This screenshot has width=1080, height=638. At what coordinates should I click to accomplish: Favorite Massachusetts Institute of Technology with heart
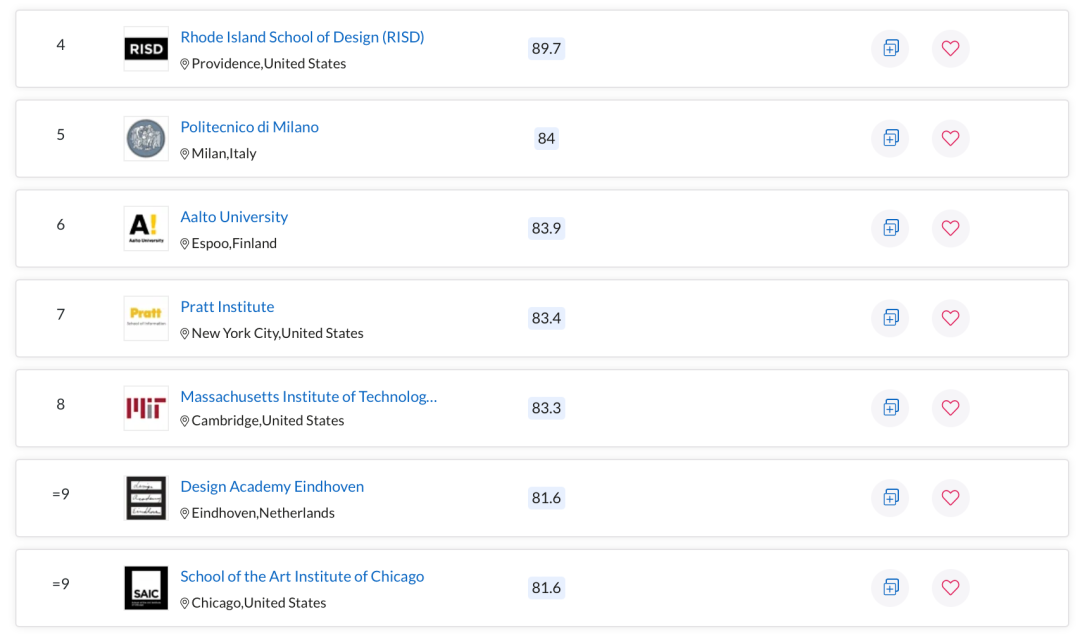click(951, 408)
